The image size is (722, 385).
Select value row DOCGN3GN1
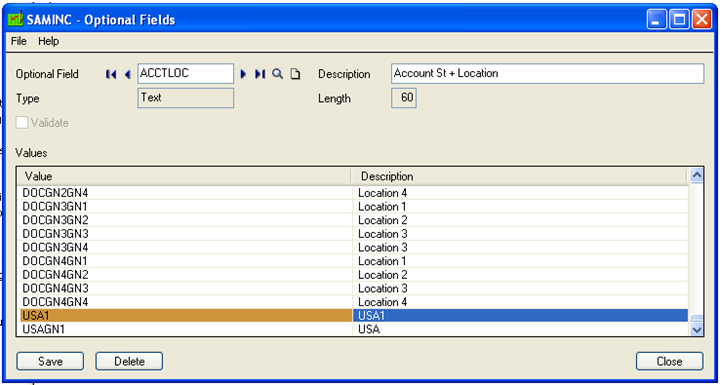point(186,207)
